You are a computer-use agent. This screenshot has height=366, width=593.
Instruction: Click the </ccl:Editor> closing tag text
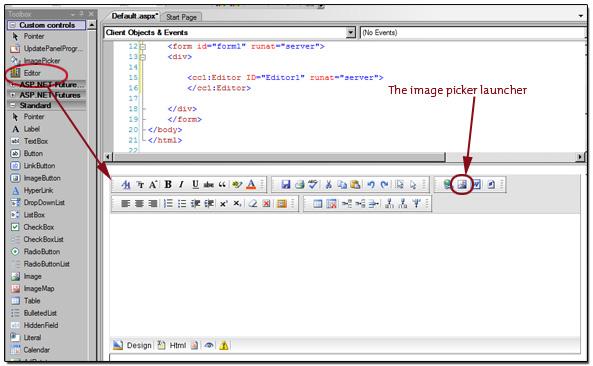click(x=219, y=88)
